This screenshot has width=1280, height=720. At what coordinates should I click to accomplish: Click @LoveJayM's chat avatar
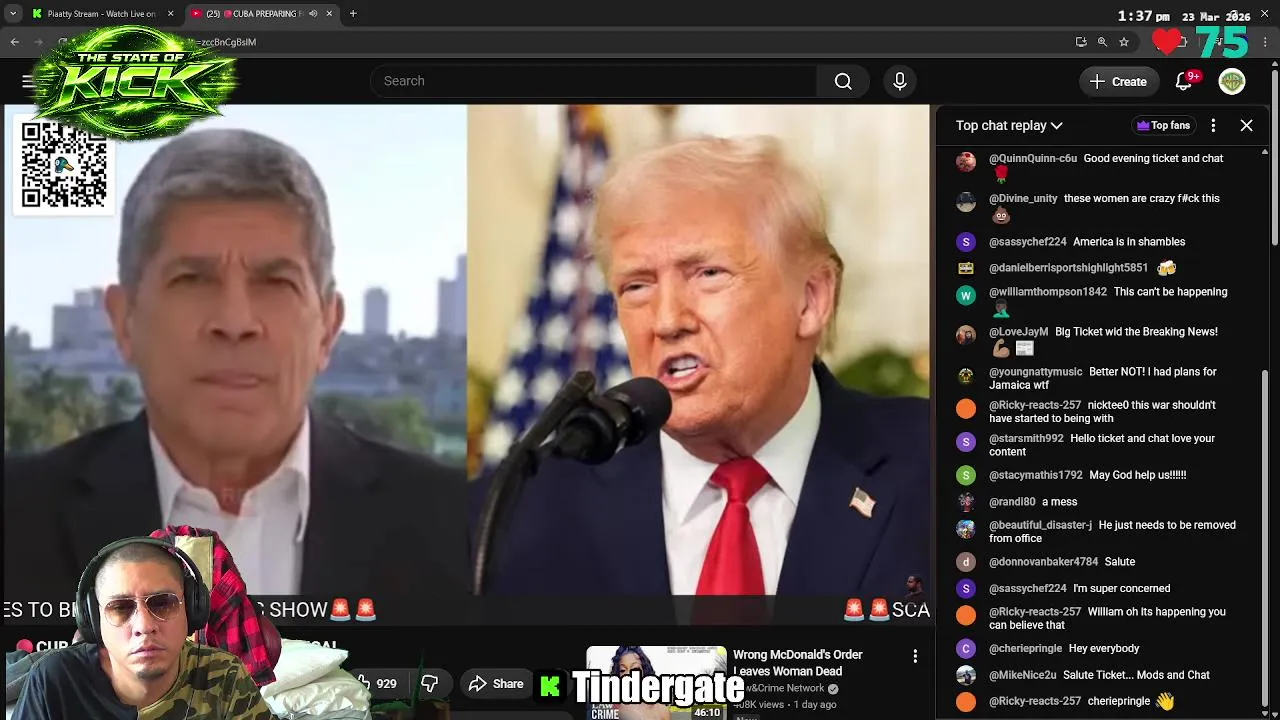[x=966, y=335]
